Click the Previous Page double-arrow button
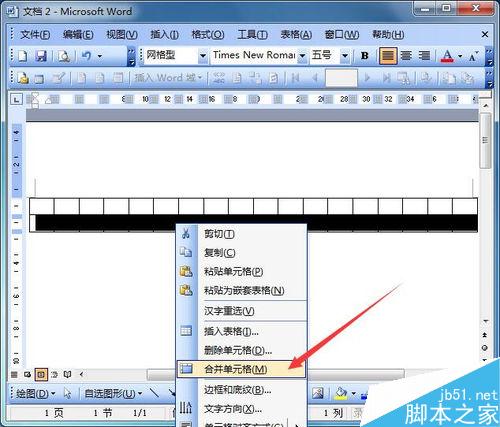500x427 pixels. point(485,334)
